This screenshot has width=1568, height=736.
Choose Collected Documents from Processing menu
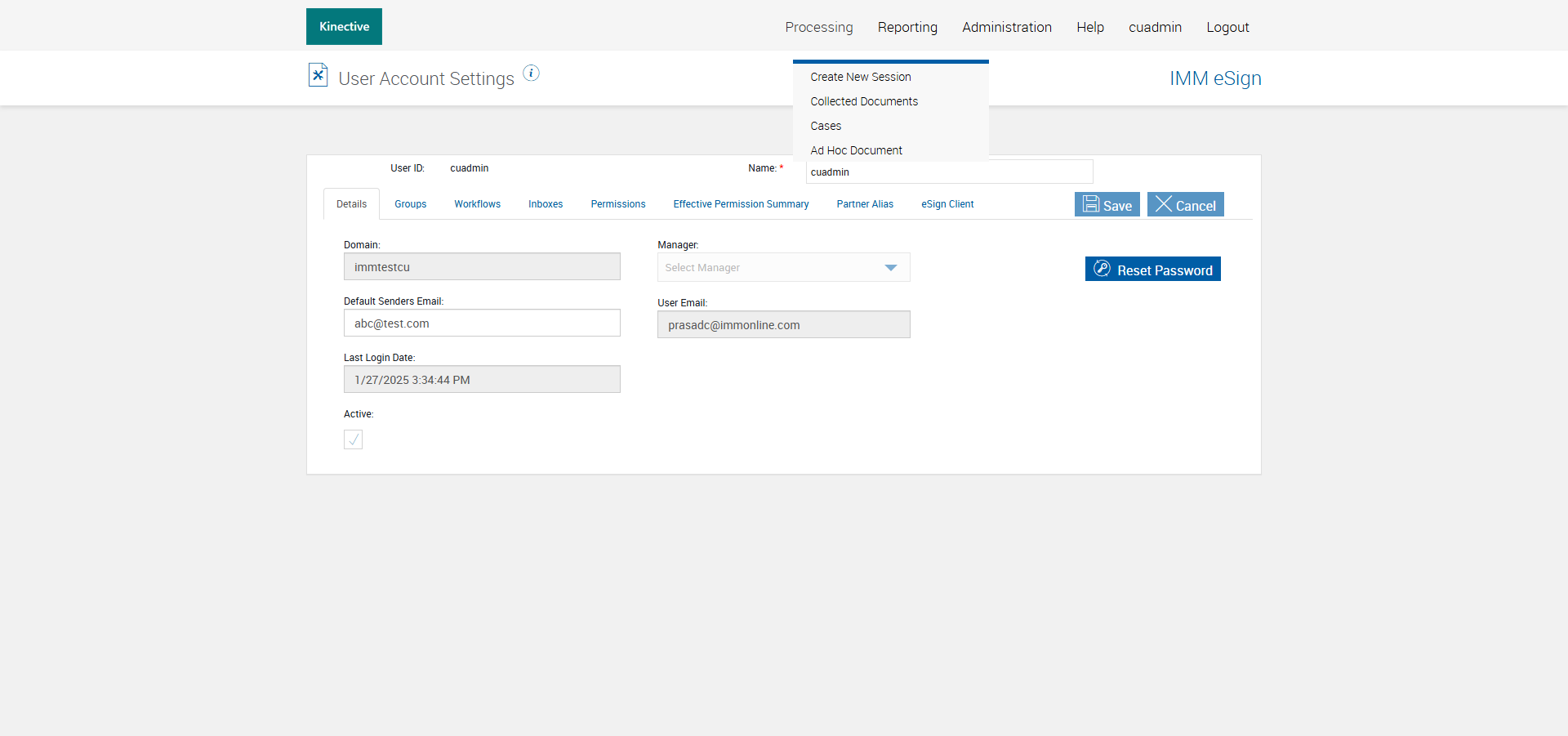863,101
